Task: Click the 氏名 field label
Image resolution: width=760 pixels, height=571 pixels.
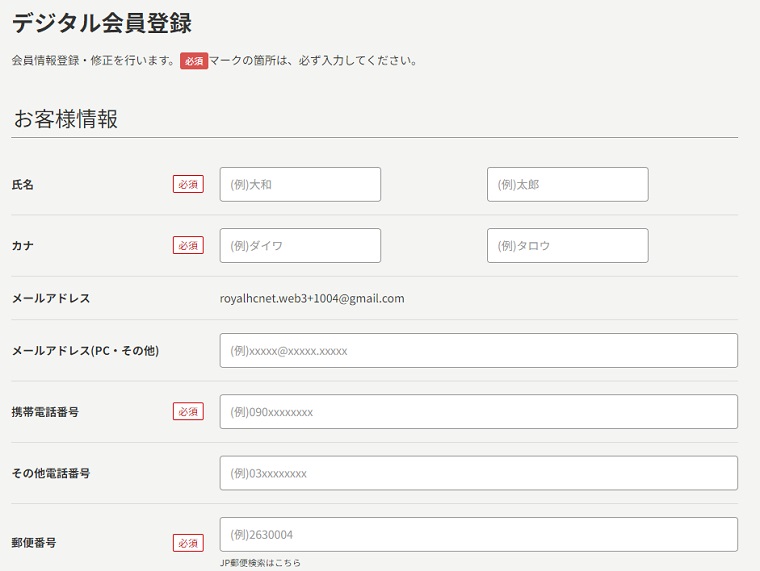Action: click(22, 184)
